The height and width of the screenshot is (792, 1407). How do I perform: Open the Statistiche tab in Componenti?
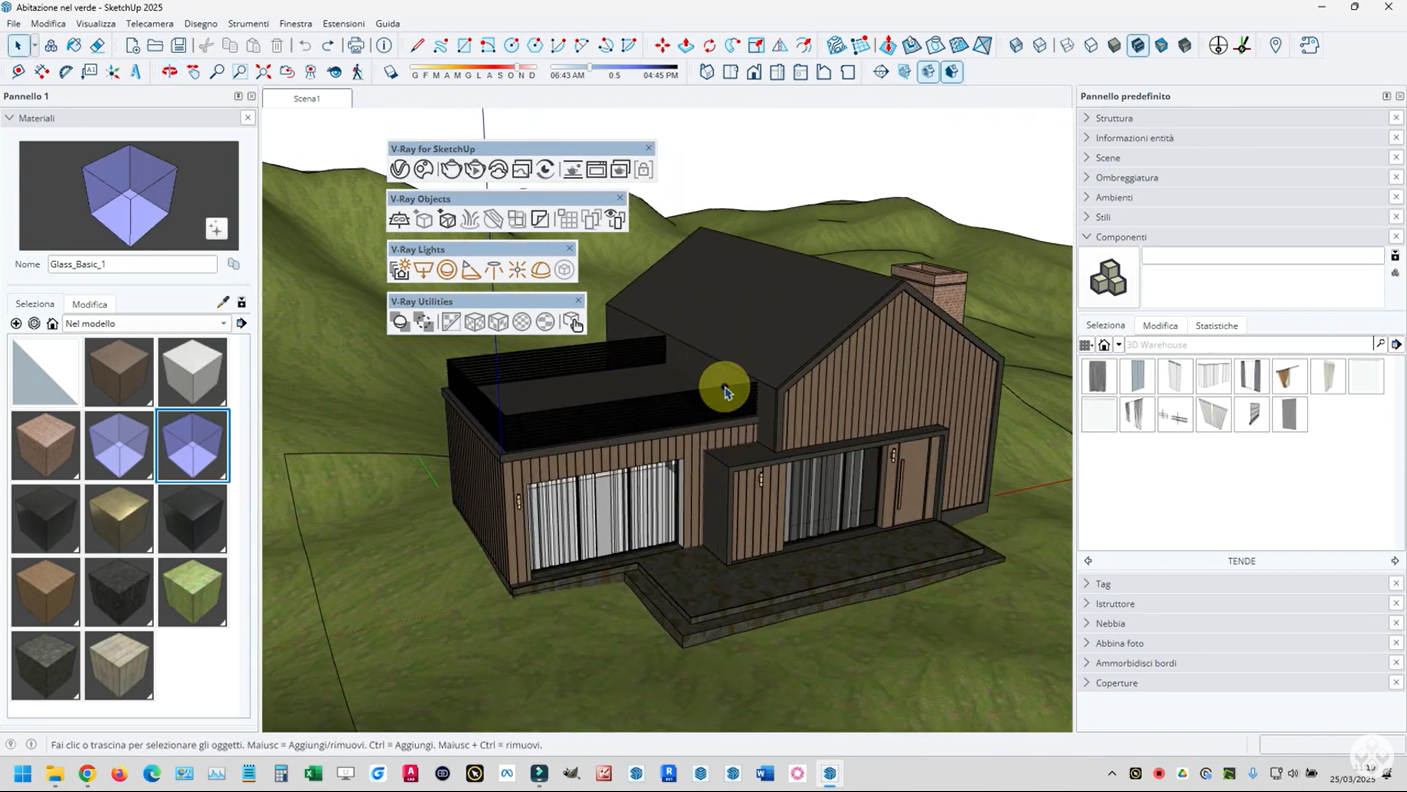[1216, 325]
